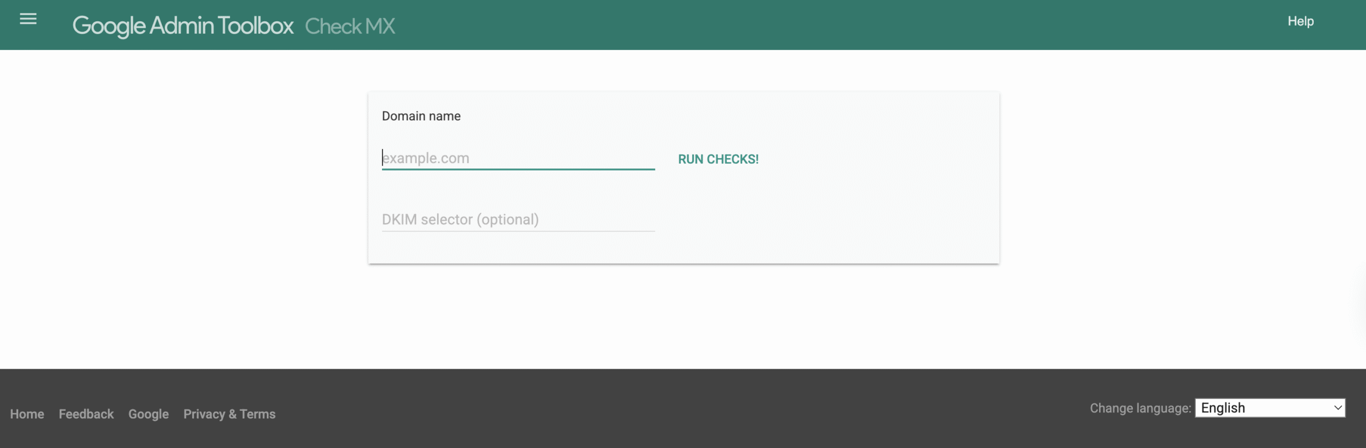Focus the example.com domain name field
The image size is (1366, 448).
point(518,158)
